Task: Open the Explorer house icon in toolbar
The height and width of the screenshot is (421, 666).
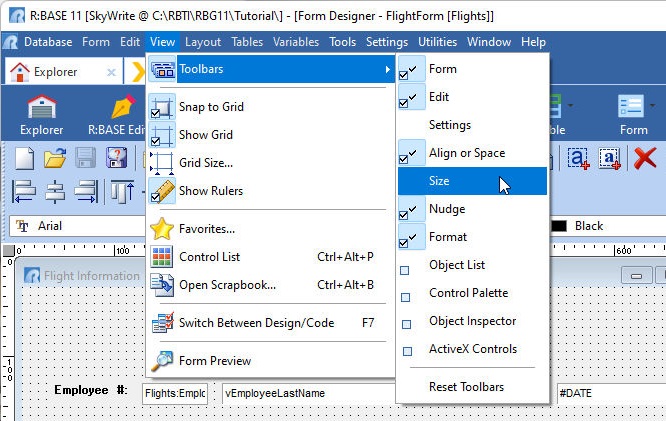Action: pyautogui.click(x=42, y=106)
